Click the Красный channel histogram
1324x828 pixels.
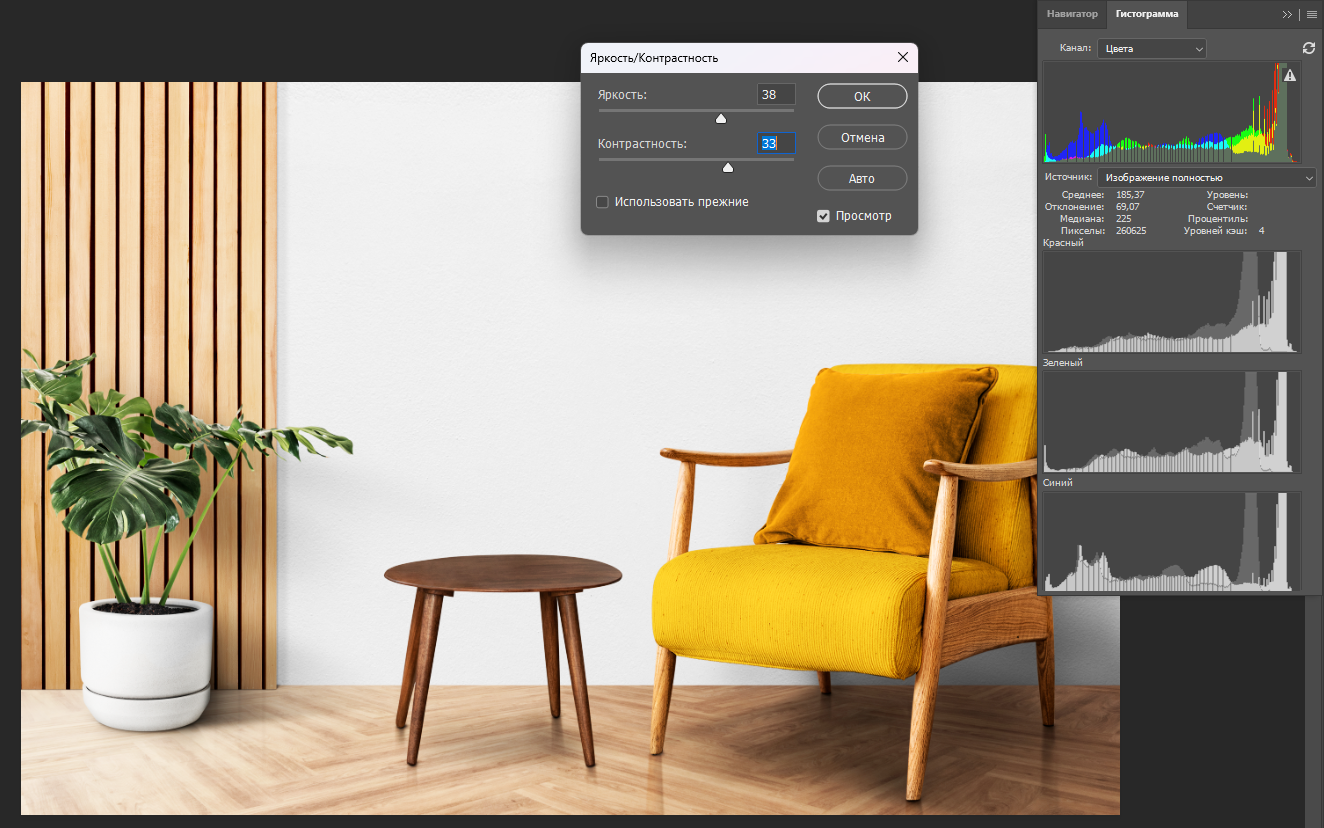1171,302
